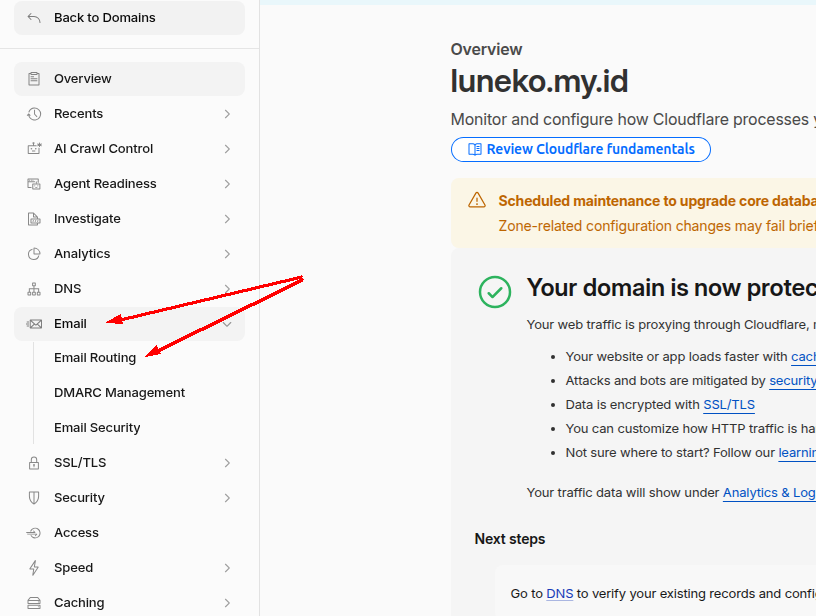Click the Back to Domains arrow icon

tap(34, 18)
